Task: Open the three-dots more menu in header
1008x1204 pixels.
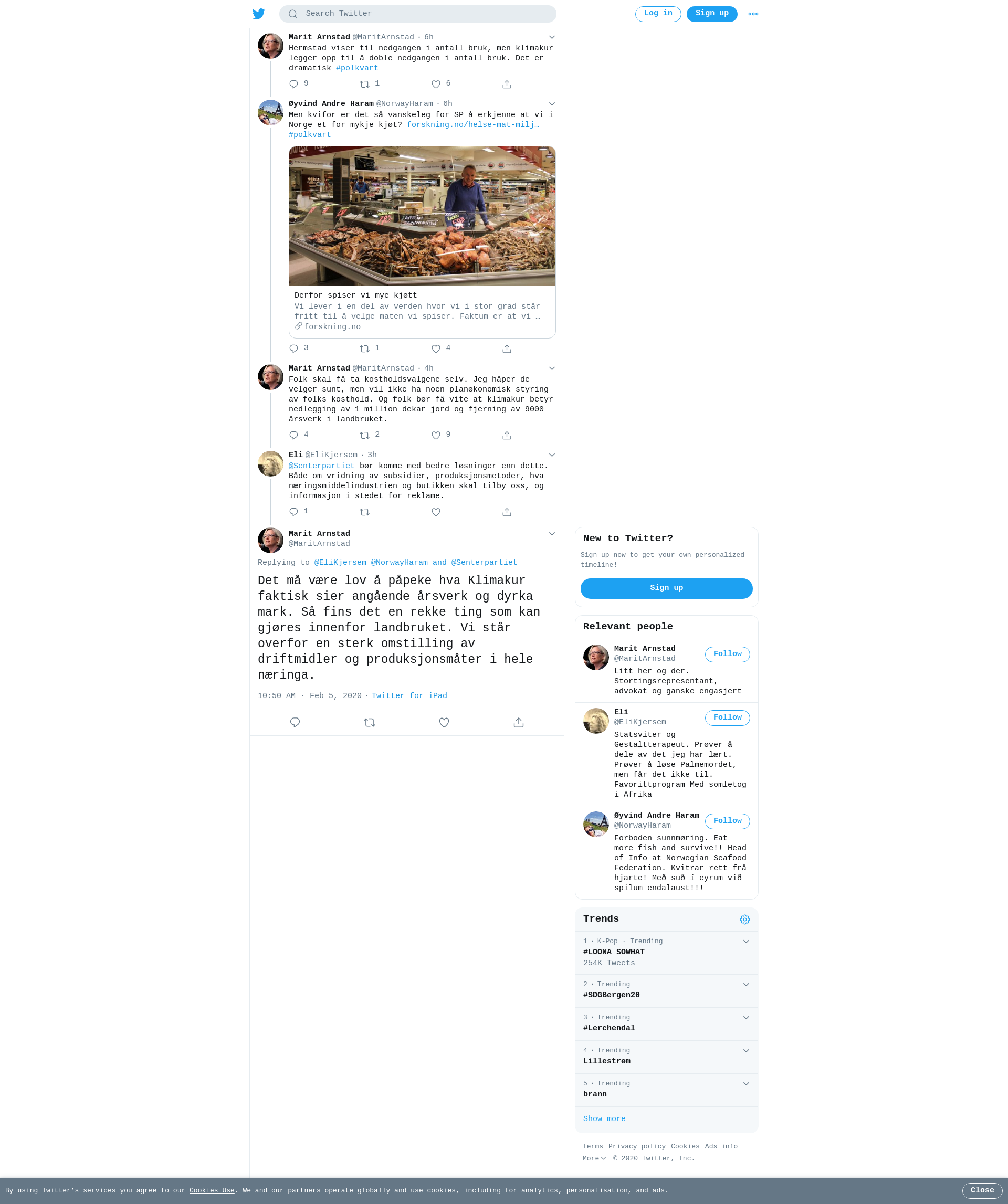Action: pyautogui.click(x=753, y=14)
